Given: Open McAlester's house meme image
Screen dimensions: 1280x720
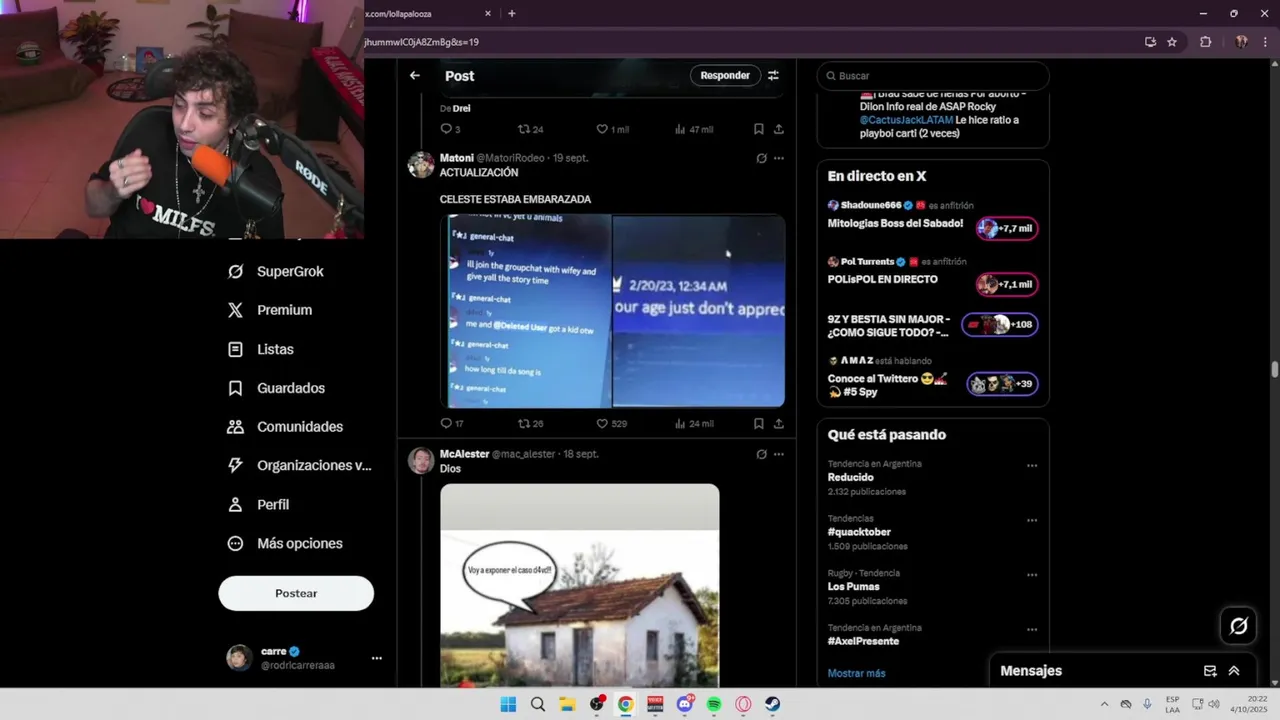Looking at the screenshot, I should [580, 585].
